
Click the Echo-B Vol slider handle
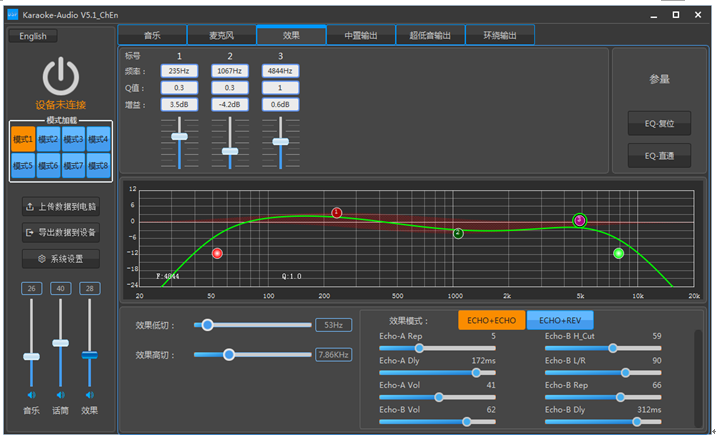tap(467, 422)
